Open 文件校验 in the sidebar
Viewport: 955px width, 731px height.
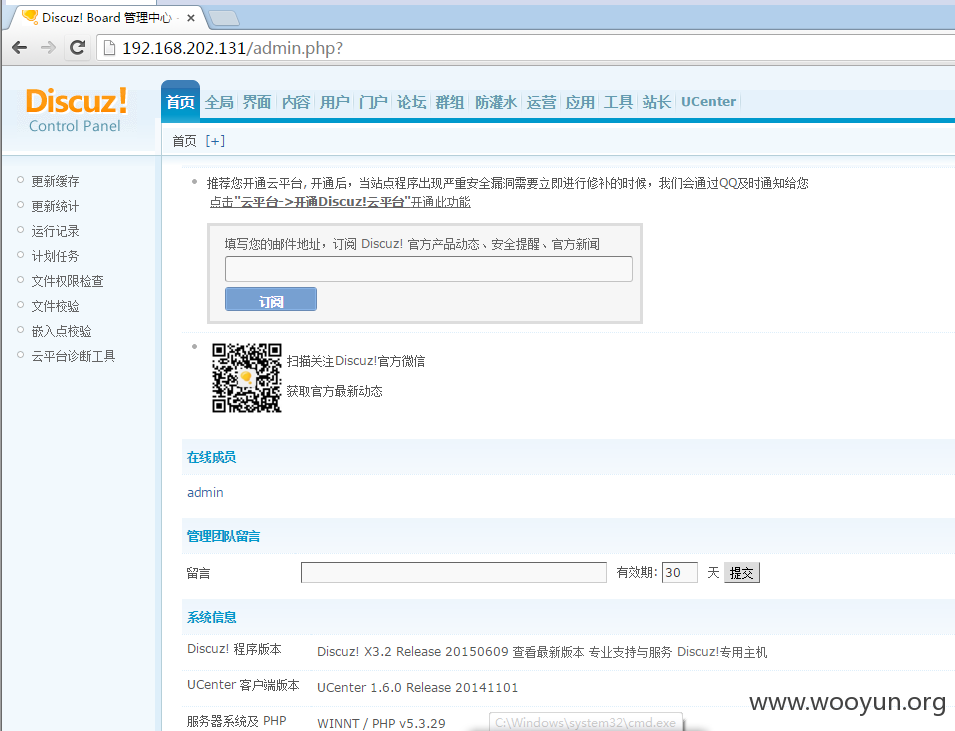(55, 306)
